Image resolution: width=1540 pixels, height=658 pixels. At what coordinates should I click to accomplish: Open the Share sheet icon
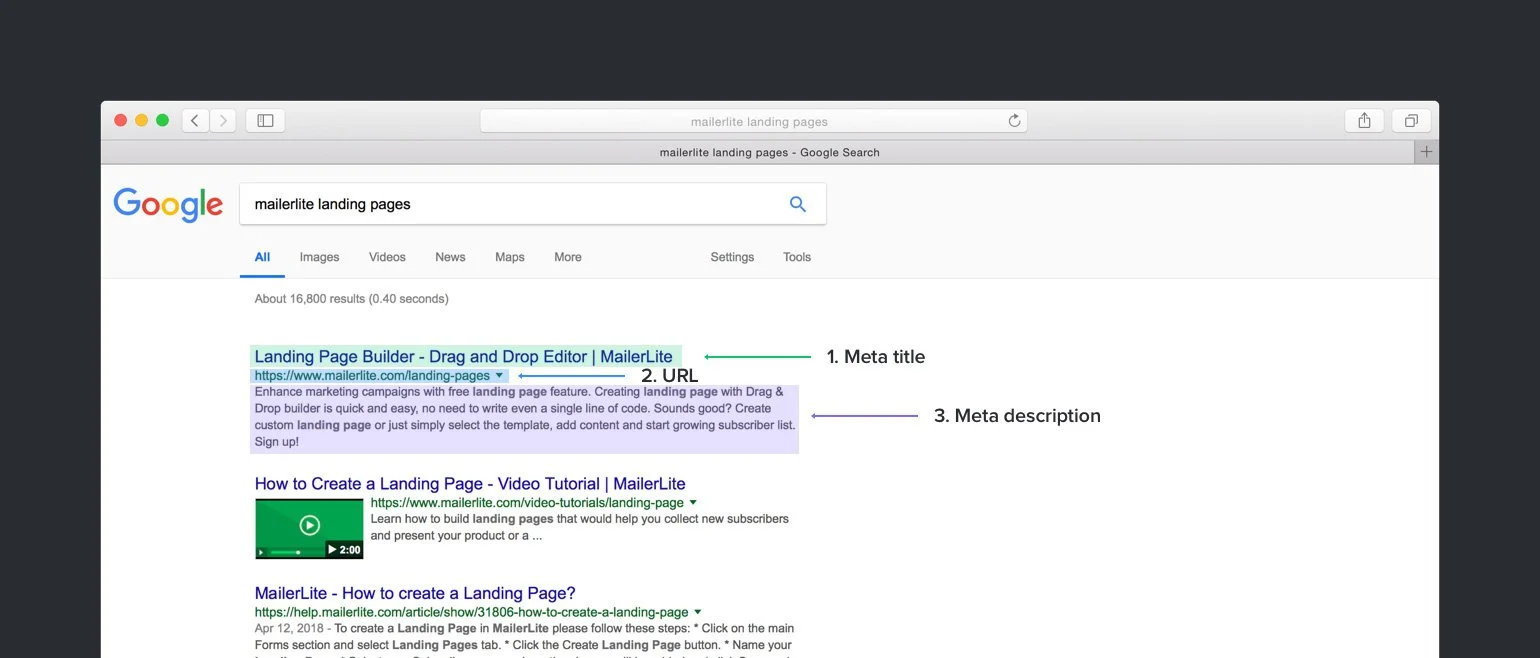tap(1364, 121)
